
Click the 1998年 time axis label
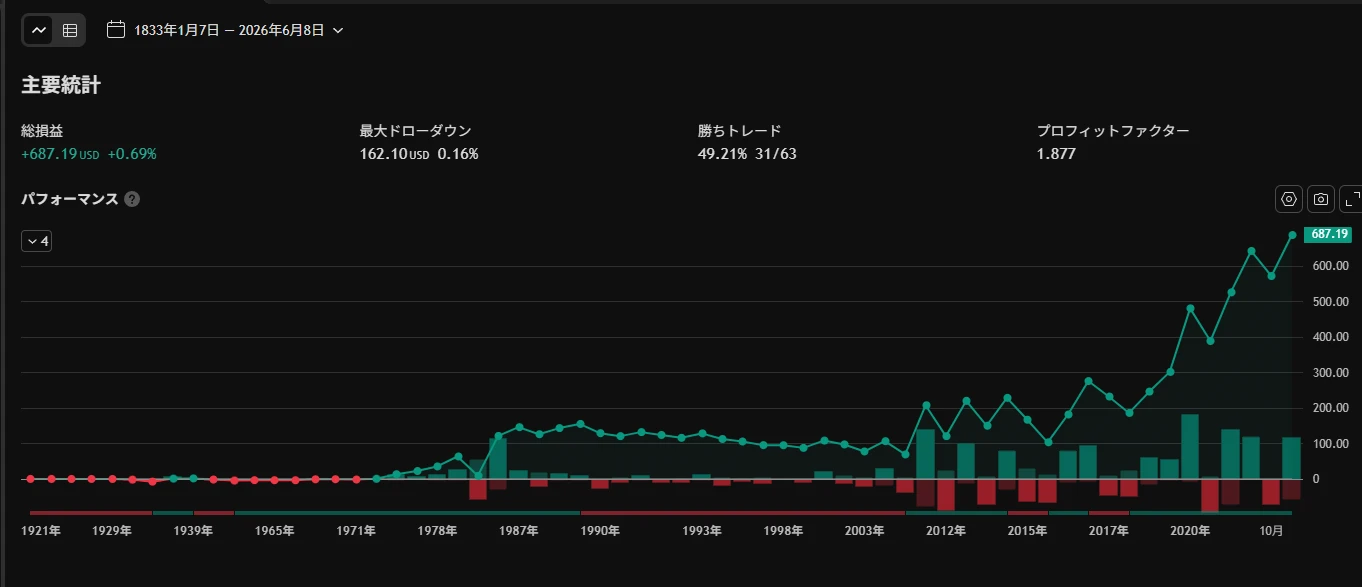tap(784, 531)
